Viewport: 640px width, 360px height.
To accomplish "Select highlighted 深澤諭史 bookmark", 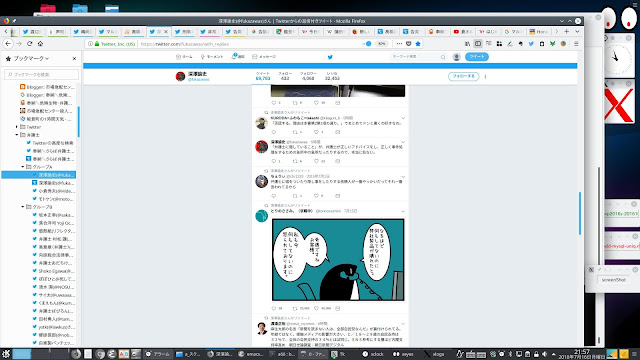I will [x=39, y=175].
